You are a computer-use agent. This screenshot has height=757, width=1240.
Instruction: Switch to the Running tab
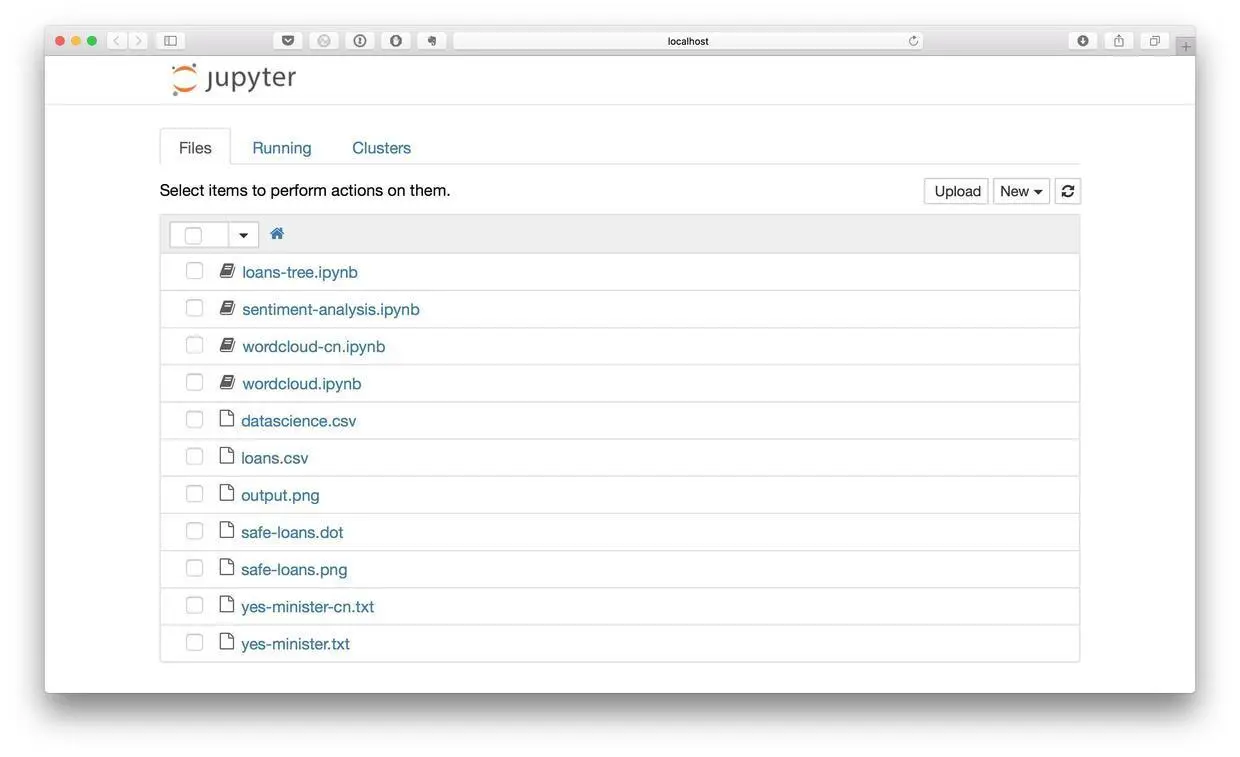[x=282, y=148]
